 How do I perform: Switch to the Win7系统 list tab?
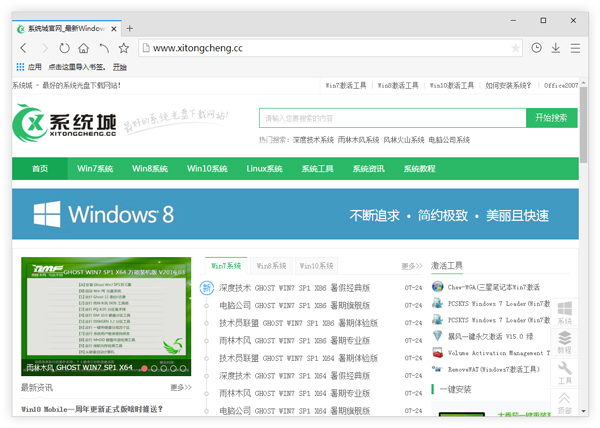(x=226, y=266)
